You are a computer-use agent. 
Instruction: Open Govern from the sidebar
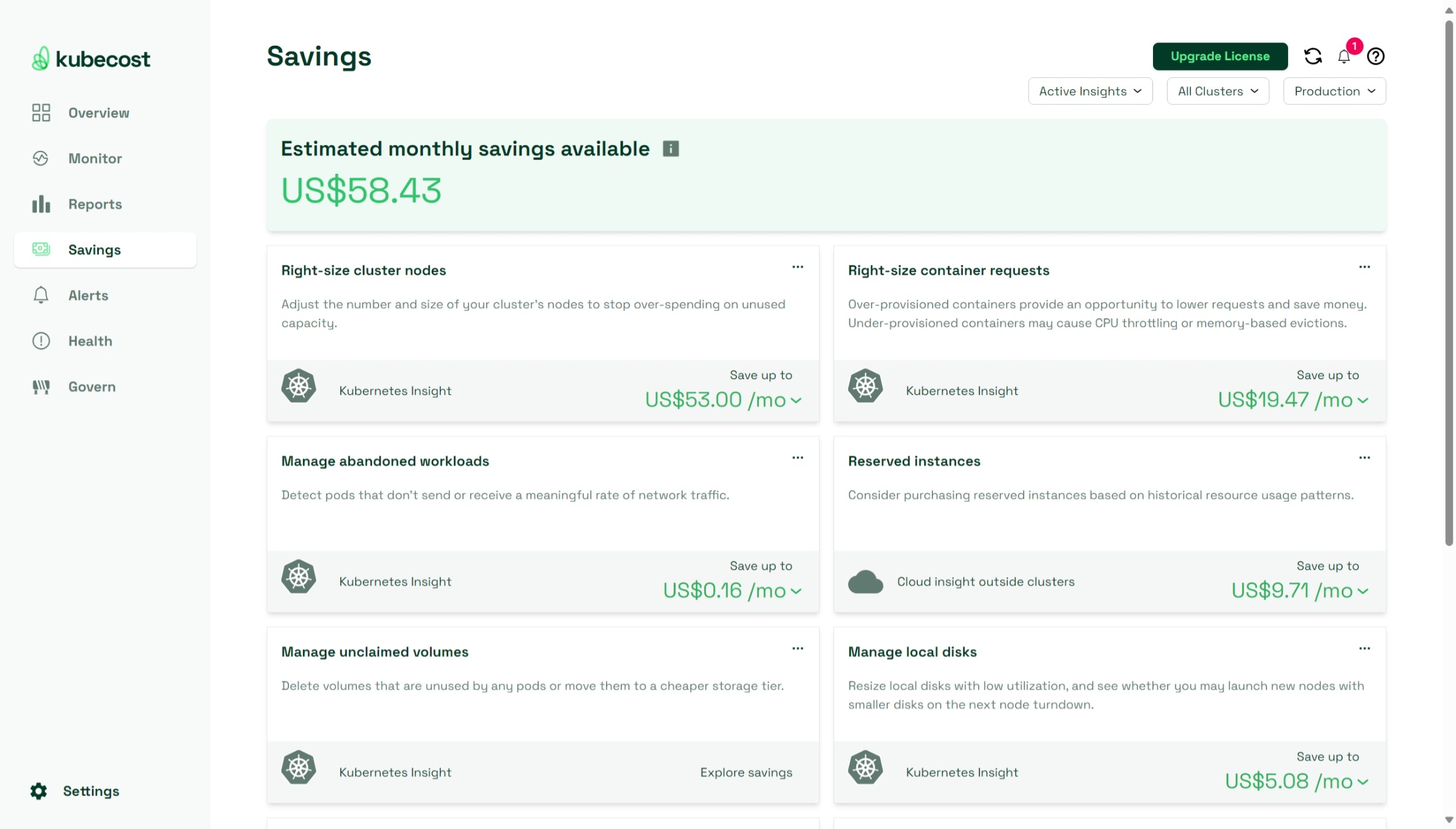[41, 387]
